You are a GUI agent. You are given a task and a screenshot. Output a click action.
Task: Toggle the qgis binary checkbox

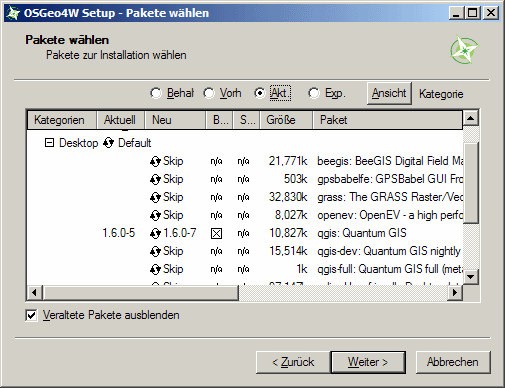[x=216, y=233]
